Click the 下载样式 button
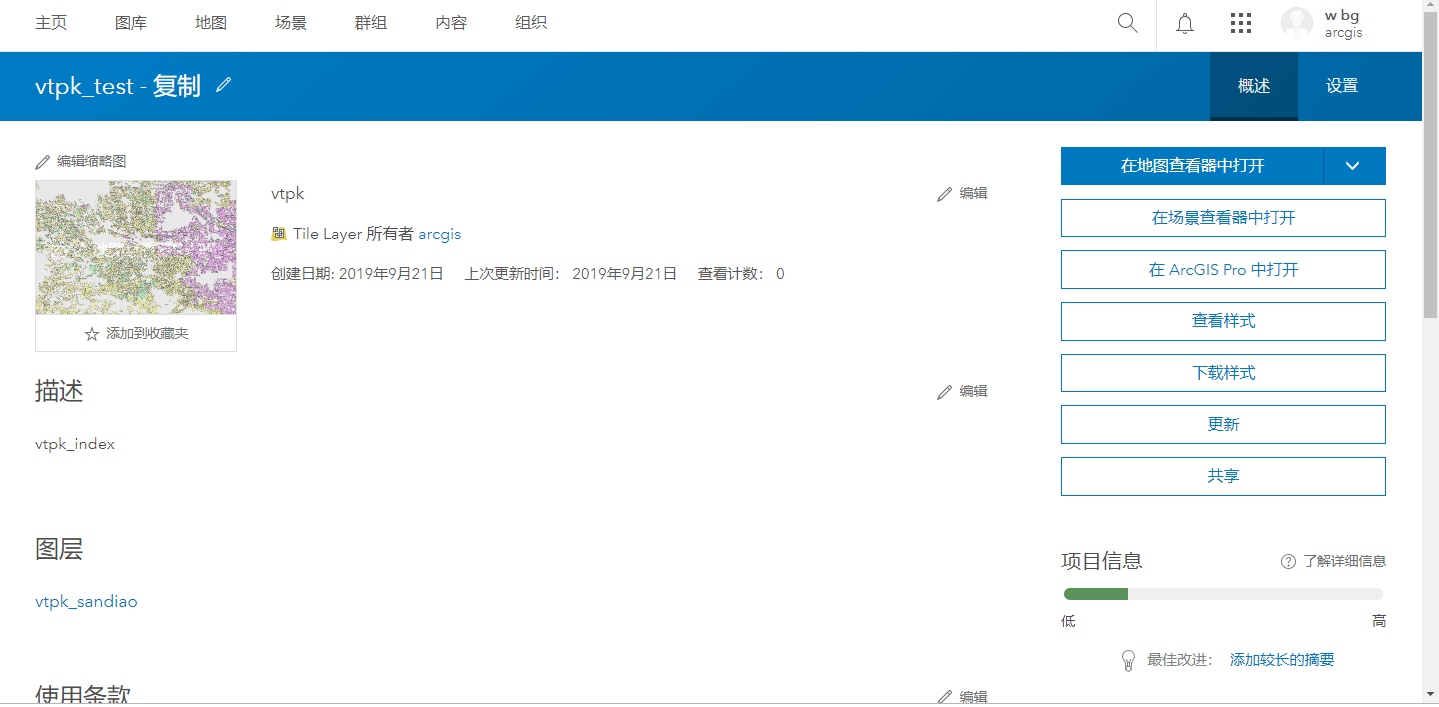The image size is (1439, 707). 1223,373
